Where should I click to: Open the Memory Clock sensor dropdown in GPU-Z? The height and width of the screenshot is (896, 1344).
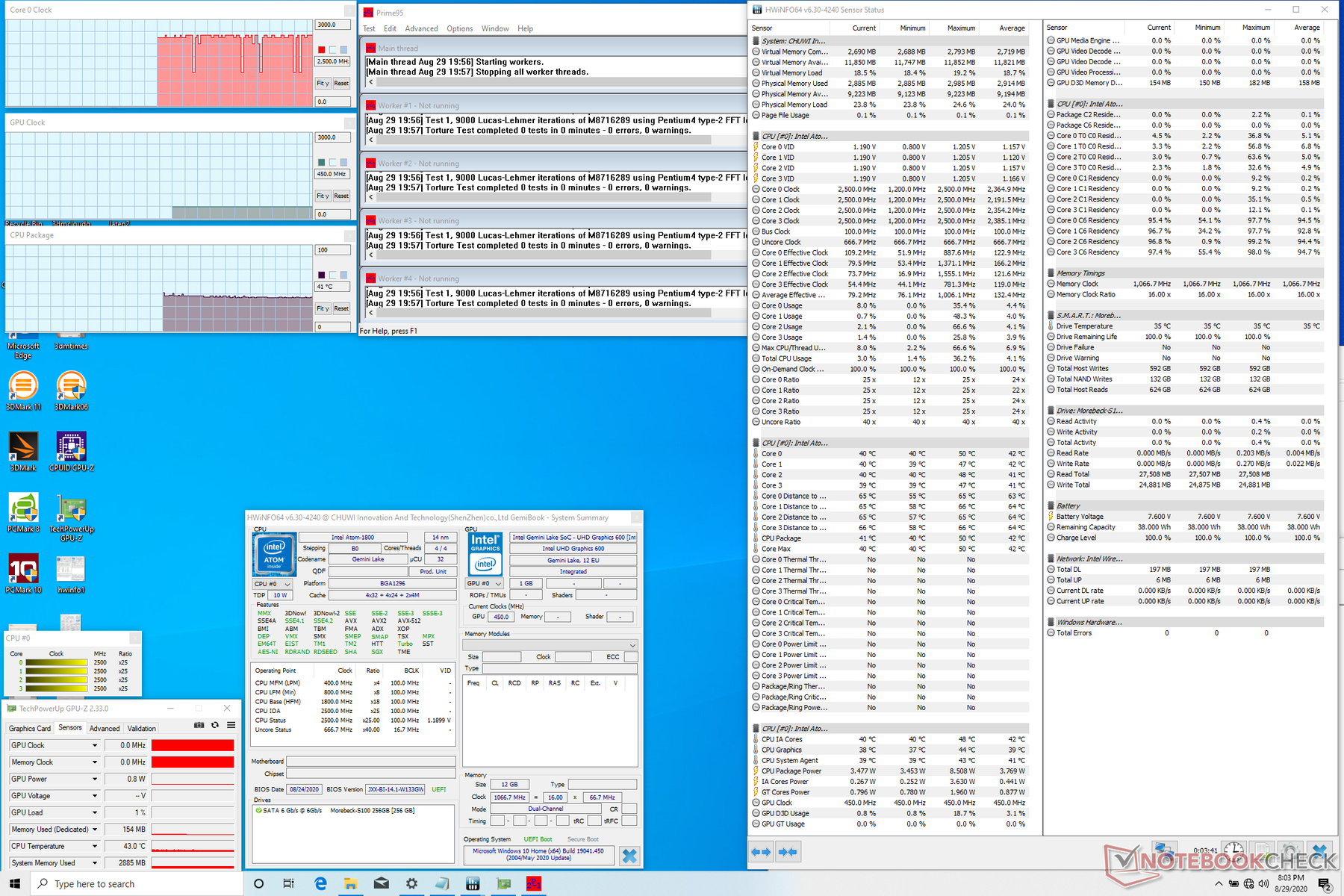pos(95,762)
